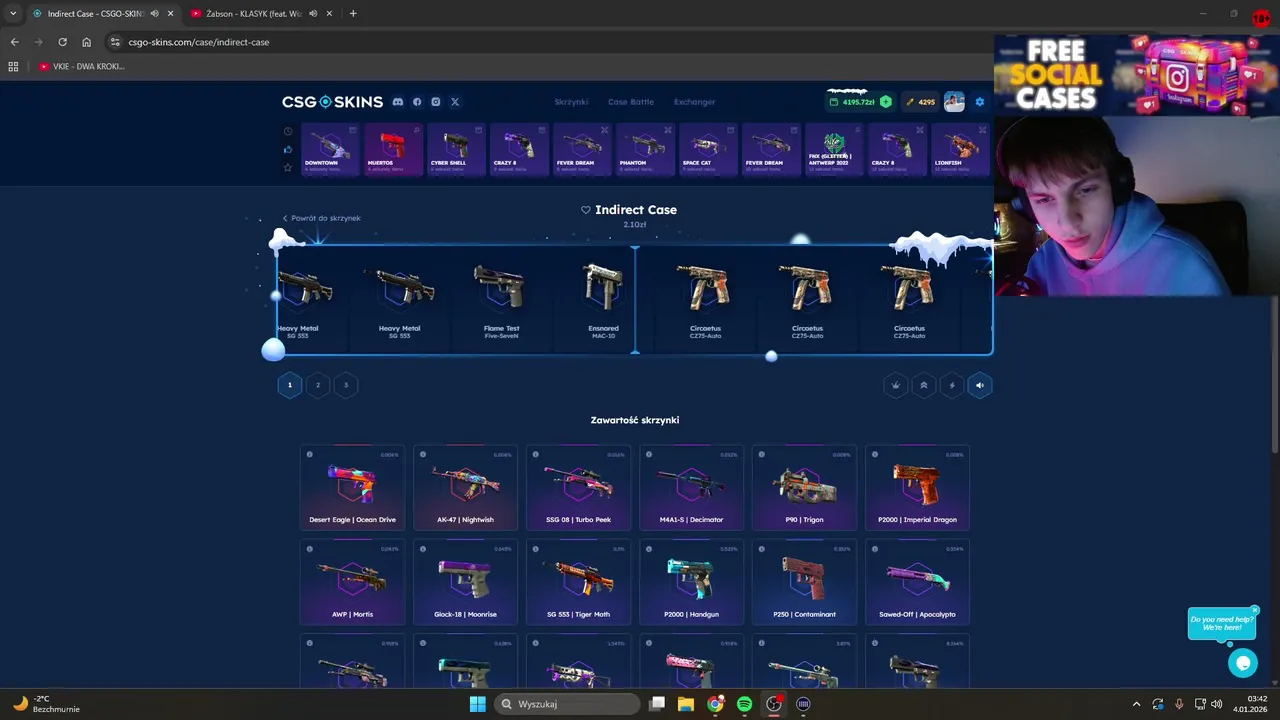Open the X (Twitter) icon in header

[455, 102]
